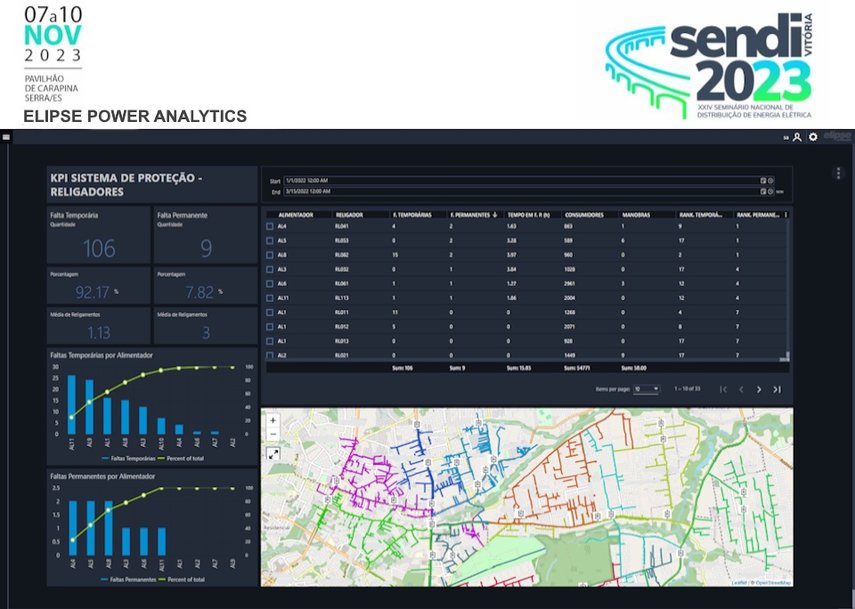The image size is (855, 609).
Task: Check the row checkbox for relay RL113
Action: click(270, 296)
